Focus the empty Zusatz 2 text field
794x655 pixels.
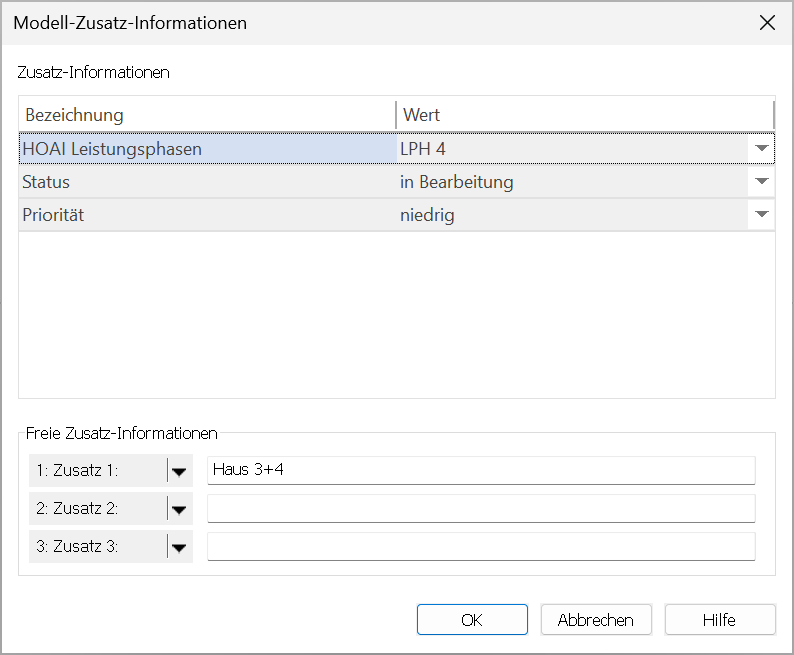481,508
